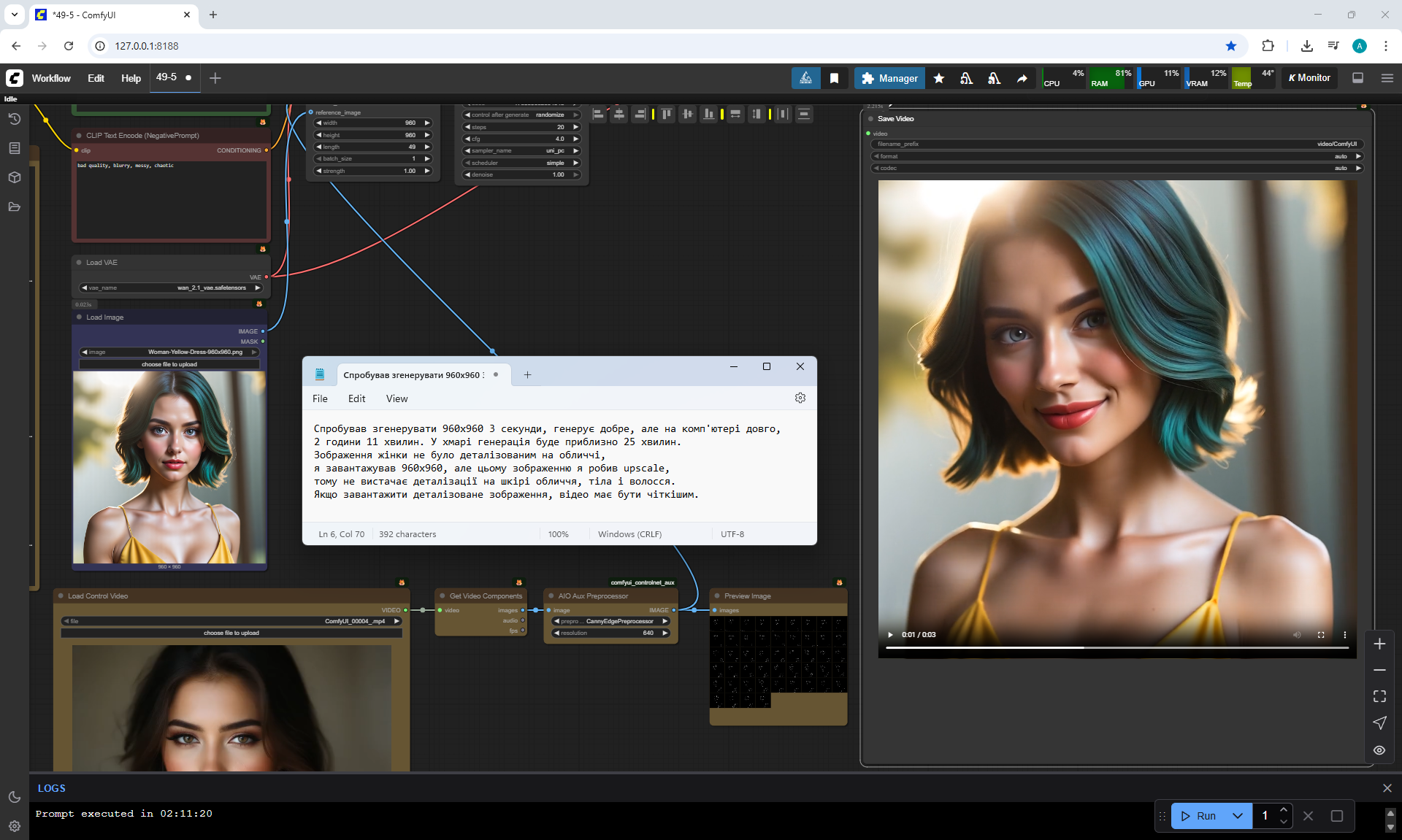The height and width of the screenshot is (840, 1402).
Task: Click the video progress bar
Action: pos(1117,647)
